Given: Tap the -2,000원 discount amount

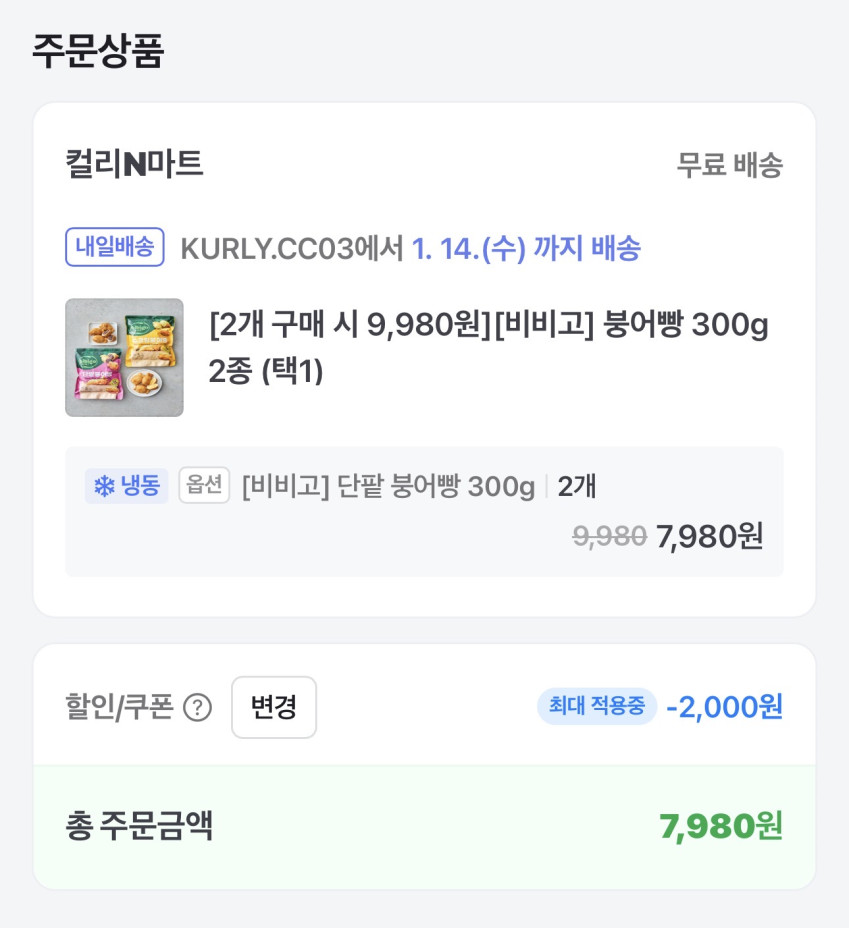Looking at the screenshot, I should 724,707.
